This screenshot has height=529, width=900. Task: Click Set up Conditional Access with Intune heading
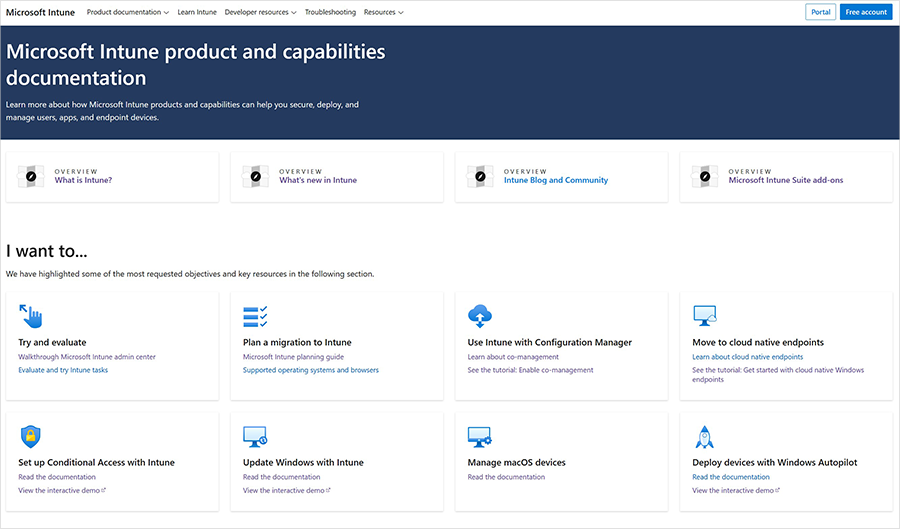(x=96, y=462)
